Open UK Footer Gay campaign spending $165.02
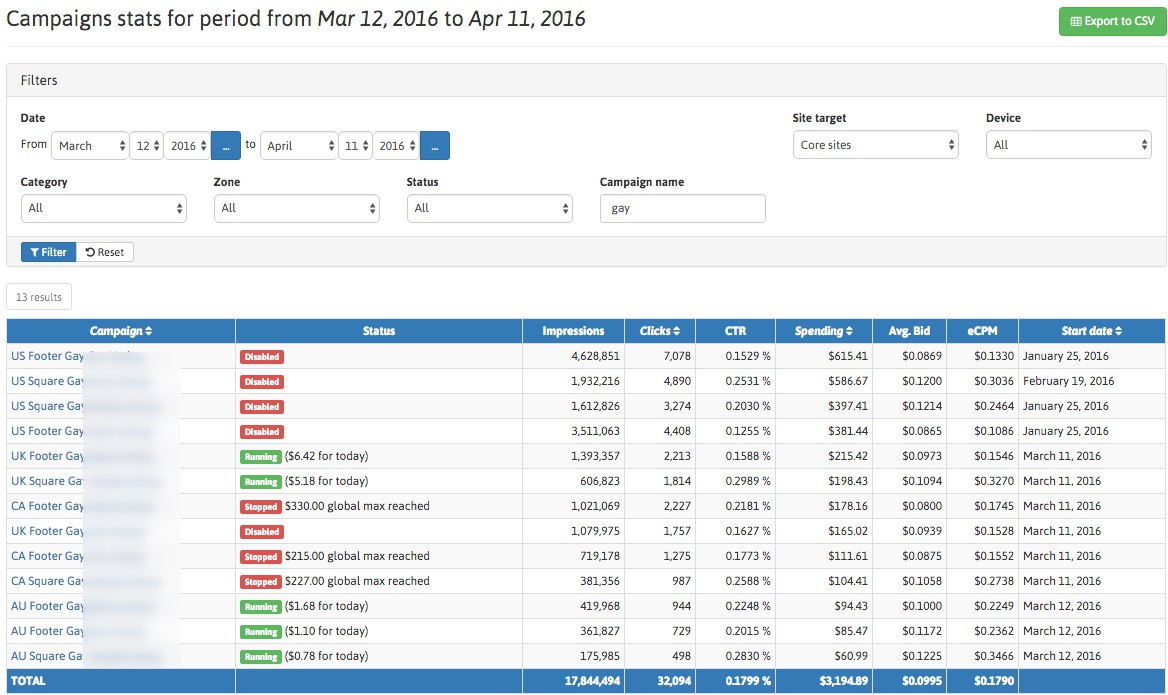The height and width of the screenshot is (695, 1168). [47, 531]
